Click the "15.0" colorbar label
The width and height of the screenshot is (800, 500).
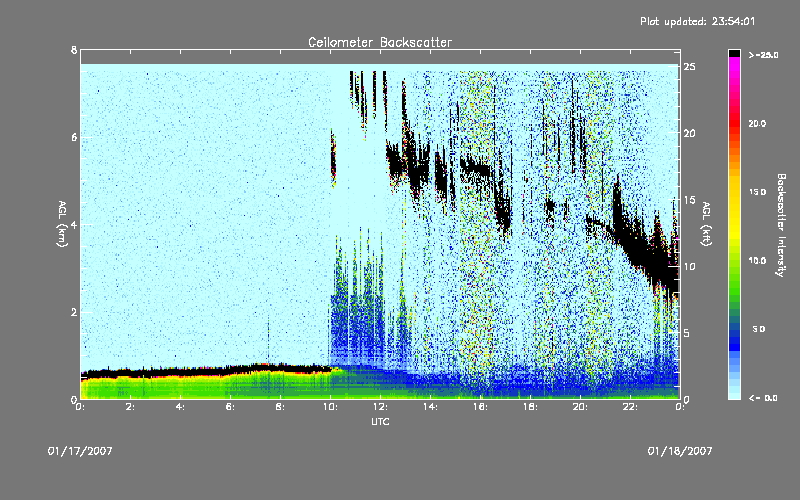point(757,192)
